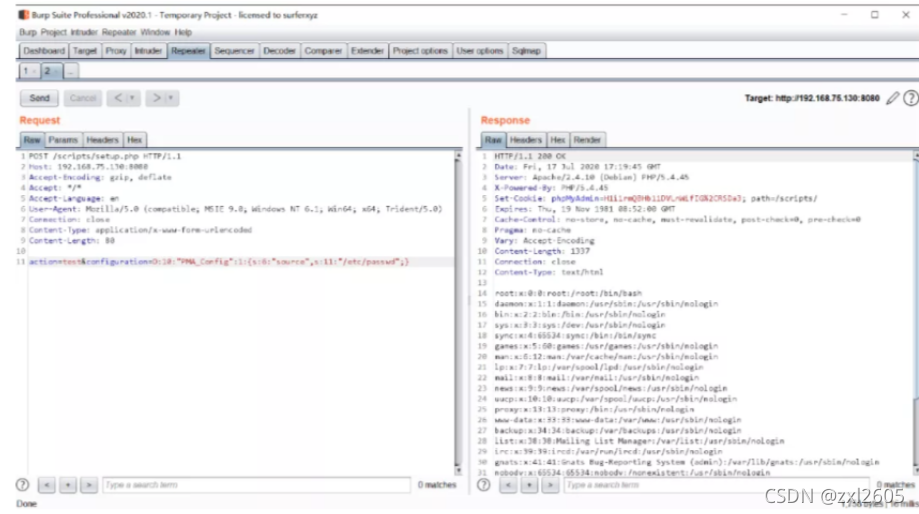The height and width of the screenshot is (514, 919).
Task: Open the Burp menu
Action: tap(28, 32)
